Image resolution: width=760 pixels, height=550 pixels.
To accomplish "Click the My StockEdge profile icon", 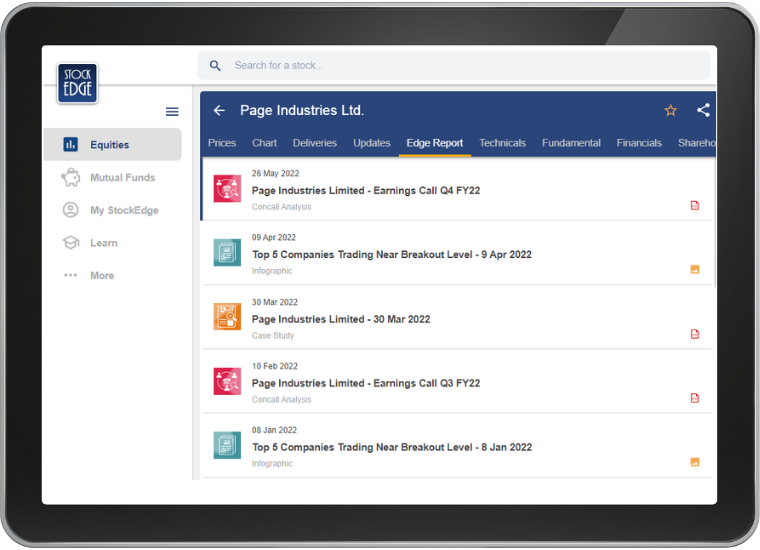I will tap(71, 210).
